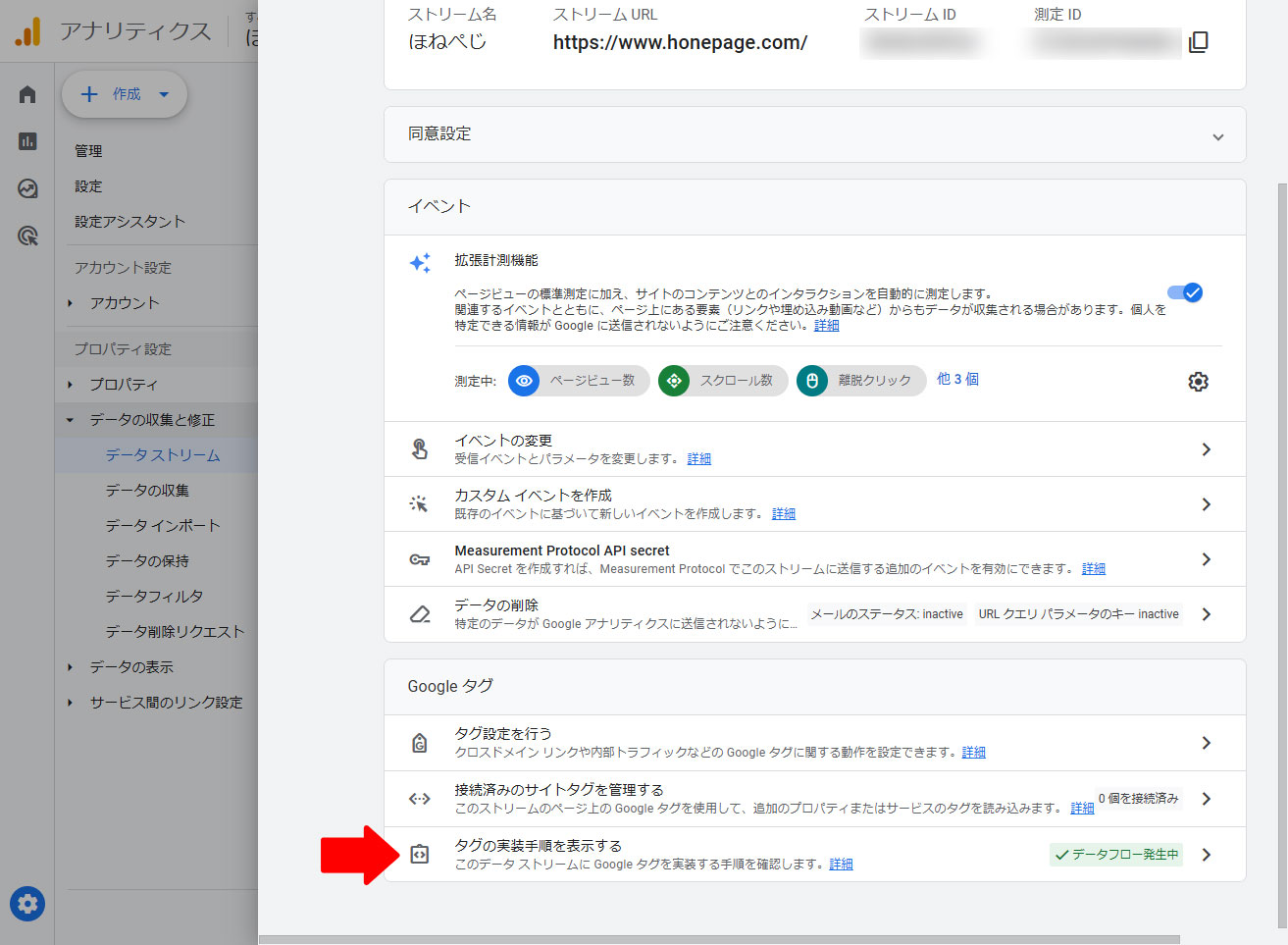This screenshot has height=945, width=1288.
Task: Click the Measurement Protocol key icon
Action: tap(420, 559)
